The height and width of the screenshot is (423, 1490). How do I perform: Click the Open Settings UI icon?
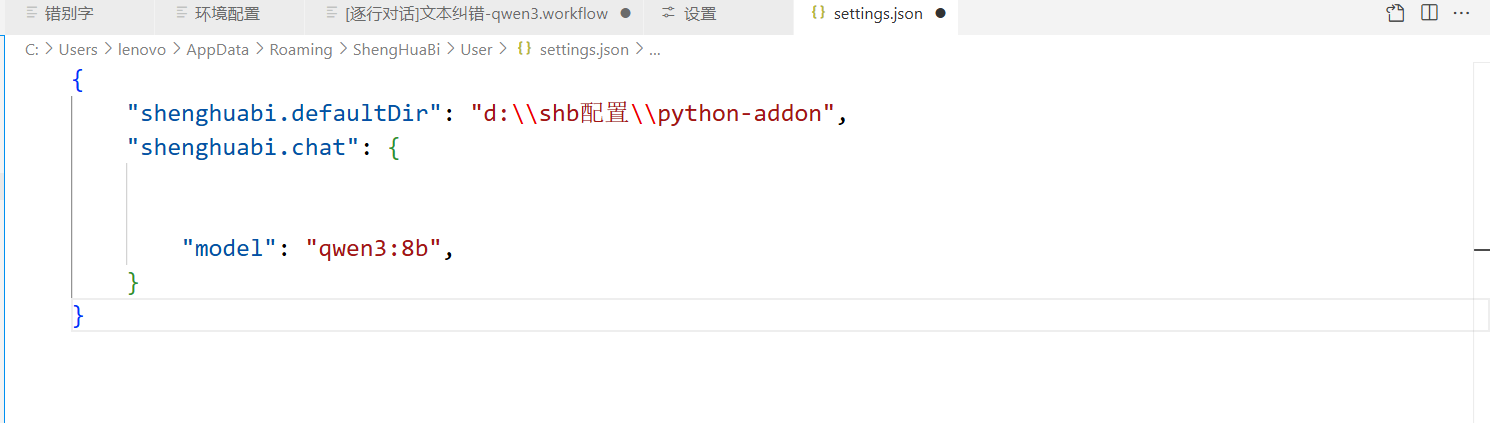click(x=1395, y=14)
